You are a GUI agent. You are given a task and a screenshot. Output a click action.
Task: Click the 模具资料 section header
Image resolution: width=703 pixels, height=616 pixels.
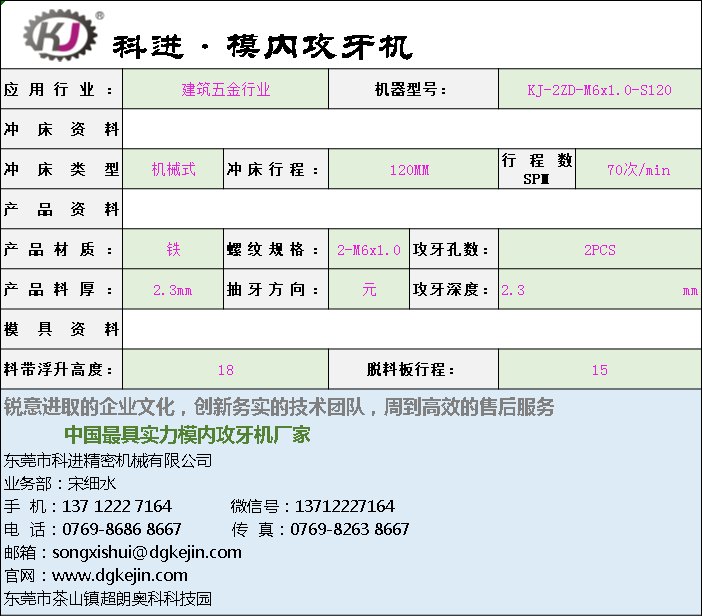click(61, 329)
